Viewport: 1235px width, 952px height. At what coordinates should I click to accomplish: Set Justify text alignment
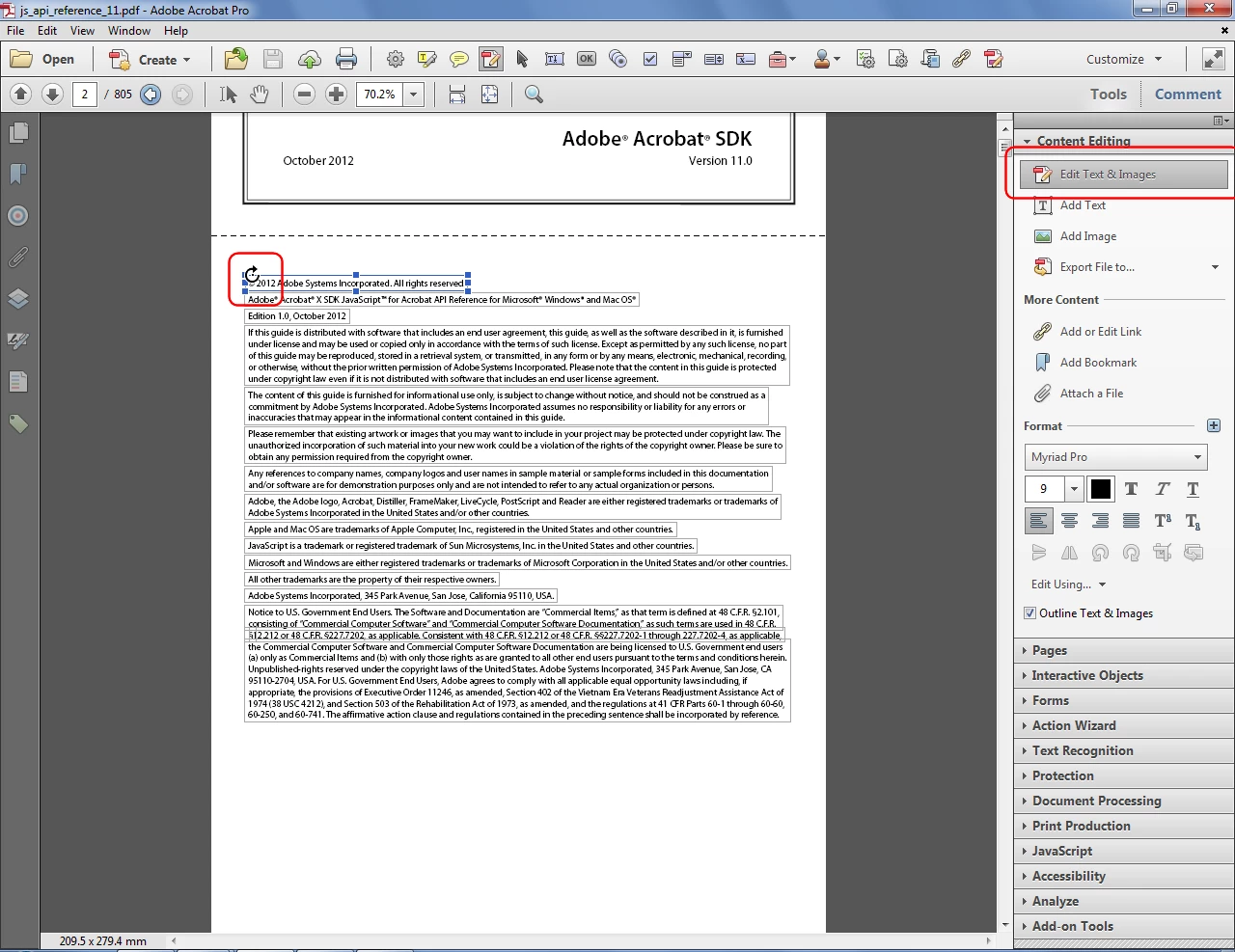(1132, 521)
